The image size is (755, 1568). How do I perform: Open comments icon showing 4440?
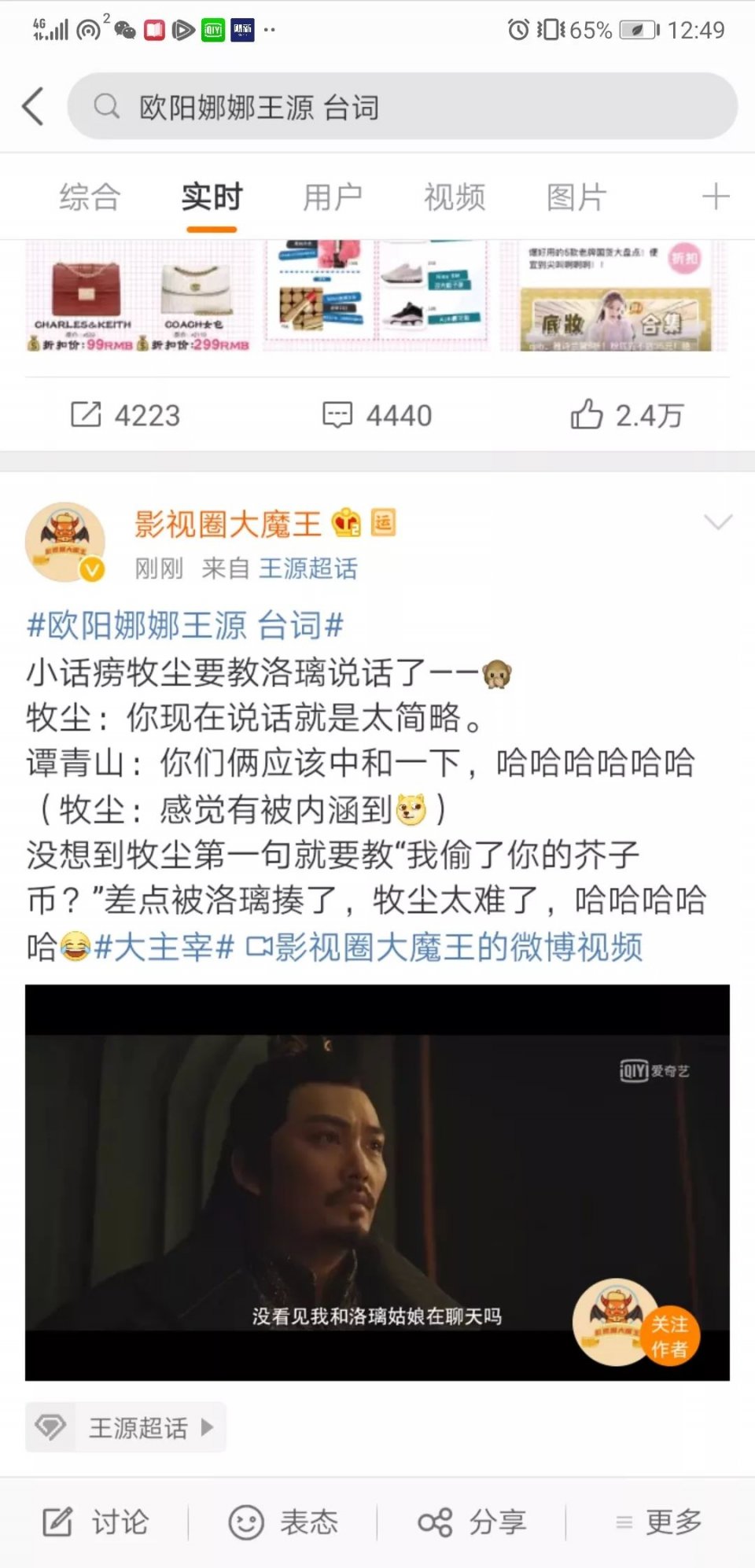[337, 414]
